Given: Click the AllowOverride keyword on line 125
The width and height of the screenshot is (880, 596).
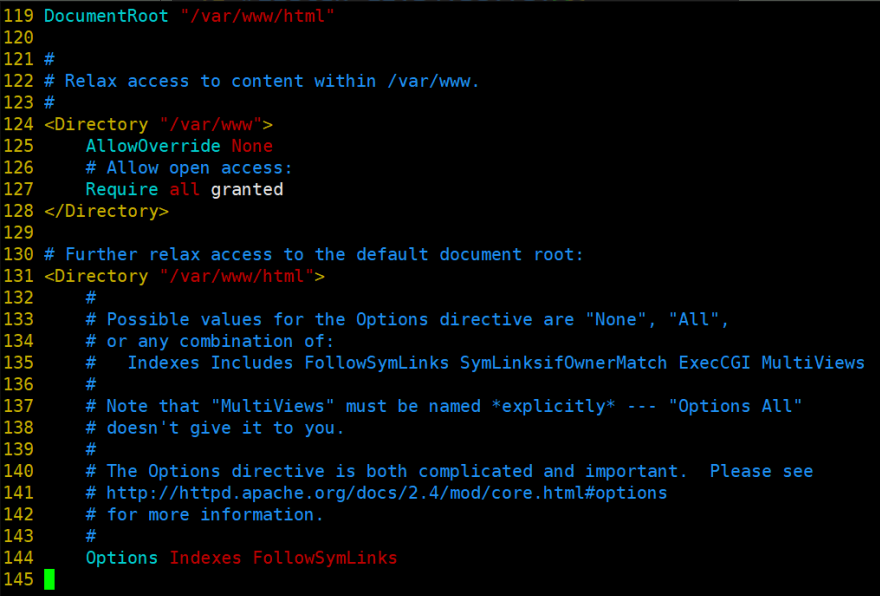Looking at the screenshot, I should point(153,146).
